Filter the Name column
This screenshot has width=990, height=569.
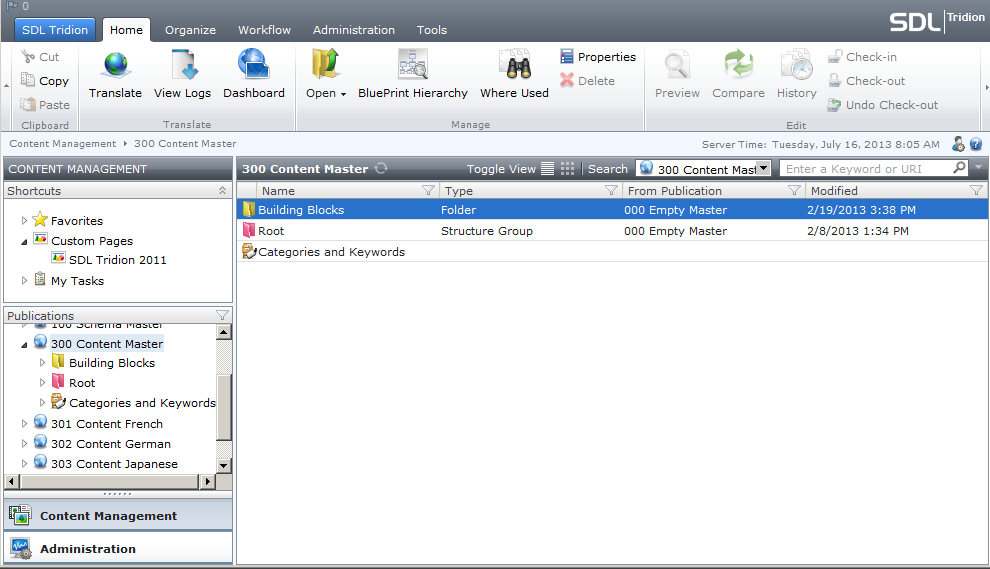click(x=428, y=190)
